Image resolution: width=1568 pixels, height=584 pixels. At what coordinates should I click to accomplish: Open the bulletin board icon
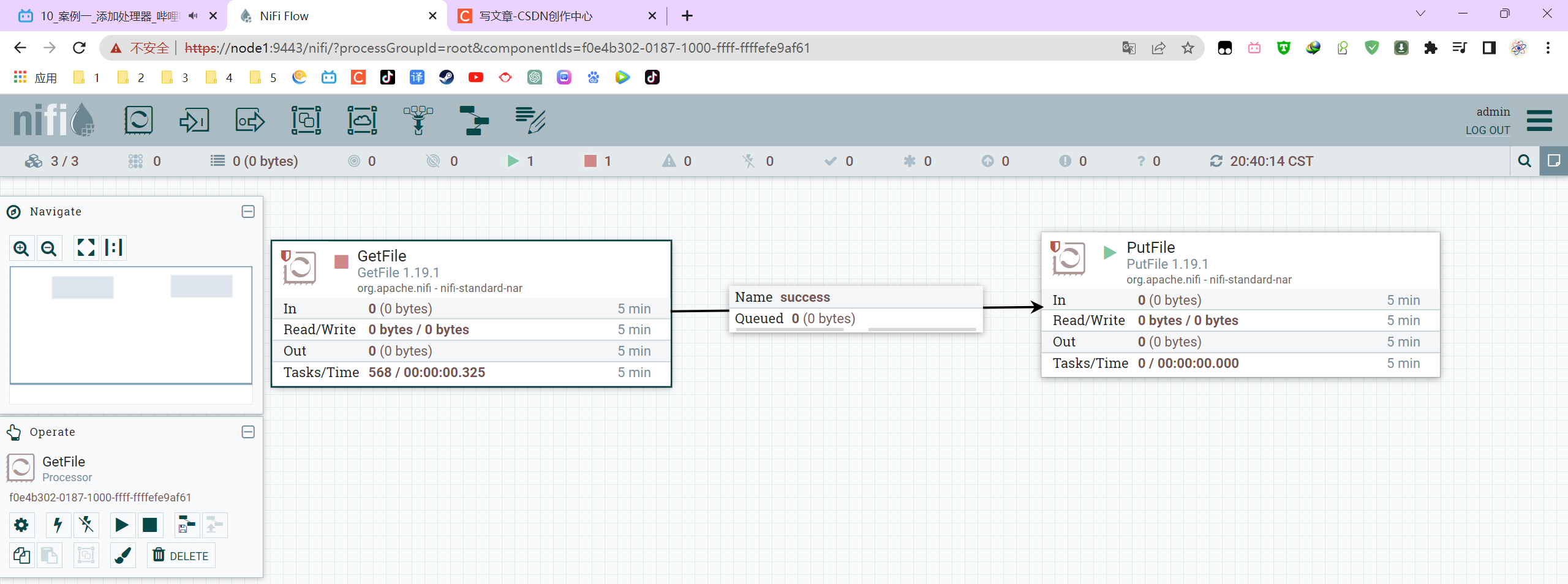[1554, 161]
